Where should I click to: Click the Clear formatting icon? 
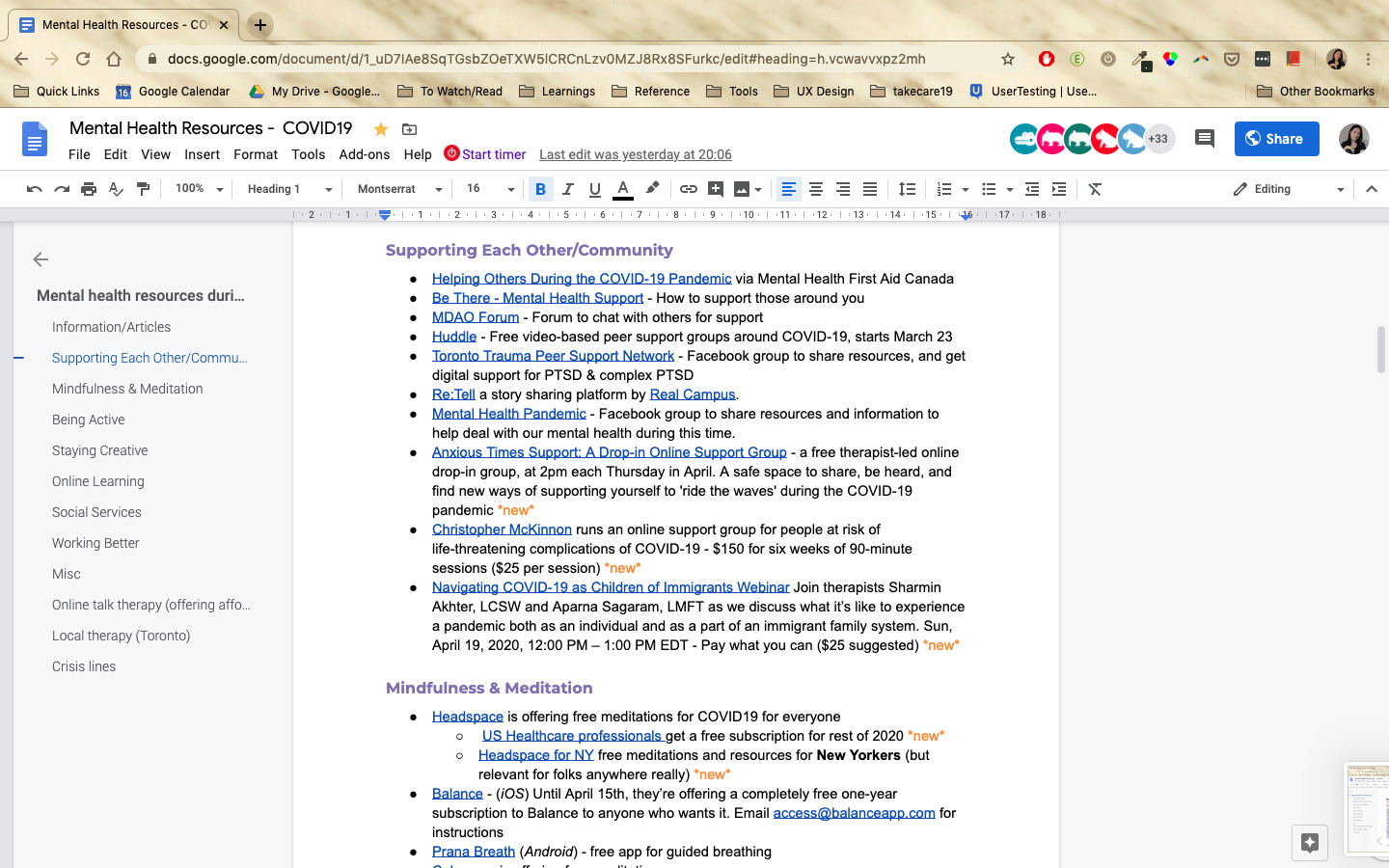click(x=1095, y=189)
